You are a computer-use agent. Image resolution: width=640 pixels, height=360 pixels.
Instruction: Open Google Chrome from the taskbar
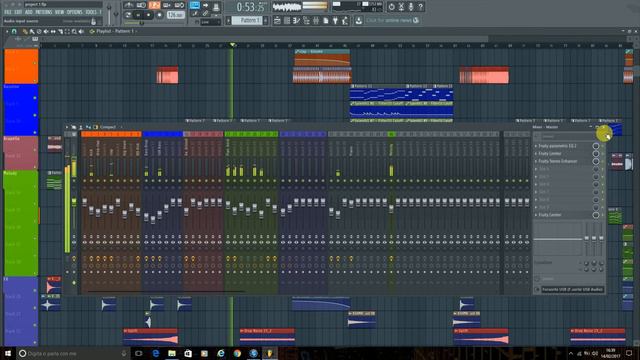pyautogui.click(x=237, y=353)
